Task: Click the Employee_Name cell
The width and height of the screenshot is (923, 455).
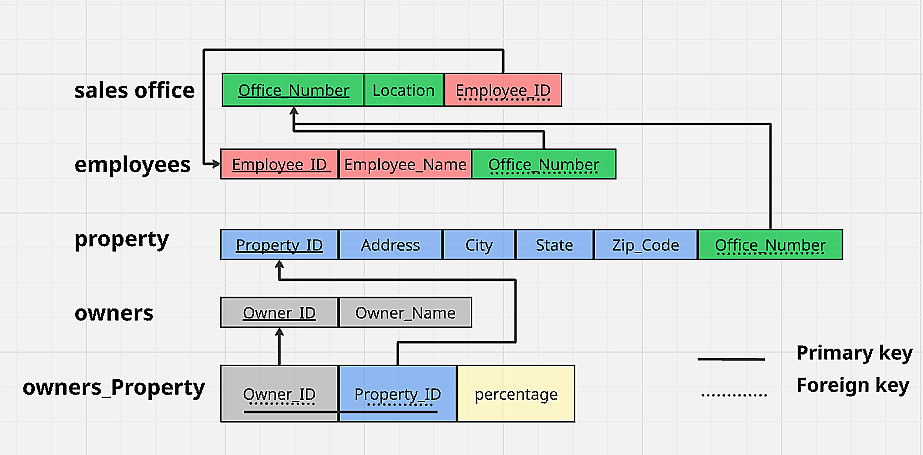Action: [405, 164]
